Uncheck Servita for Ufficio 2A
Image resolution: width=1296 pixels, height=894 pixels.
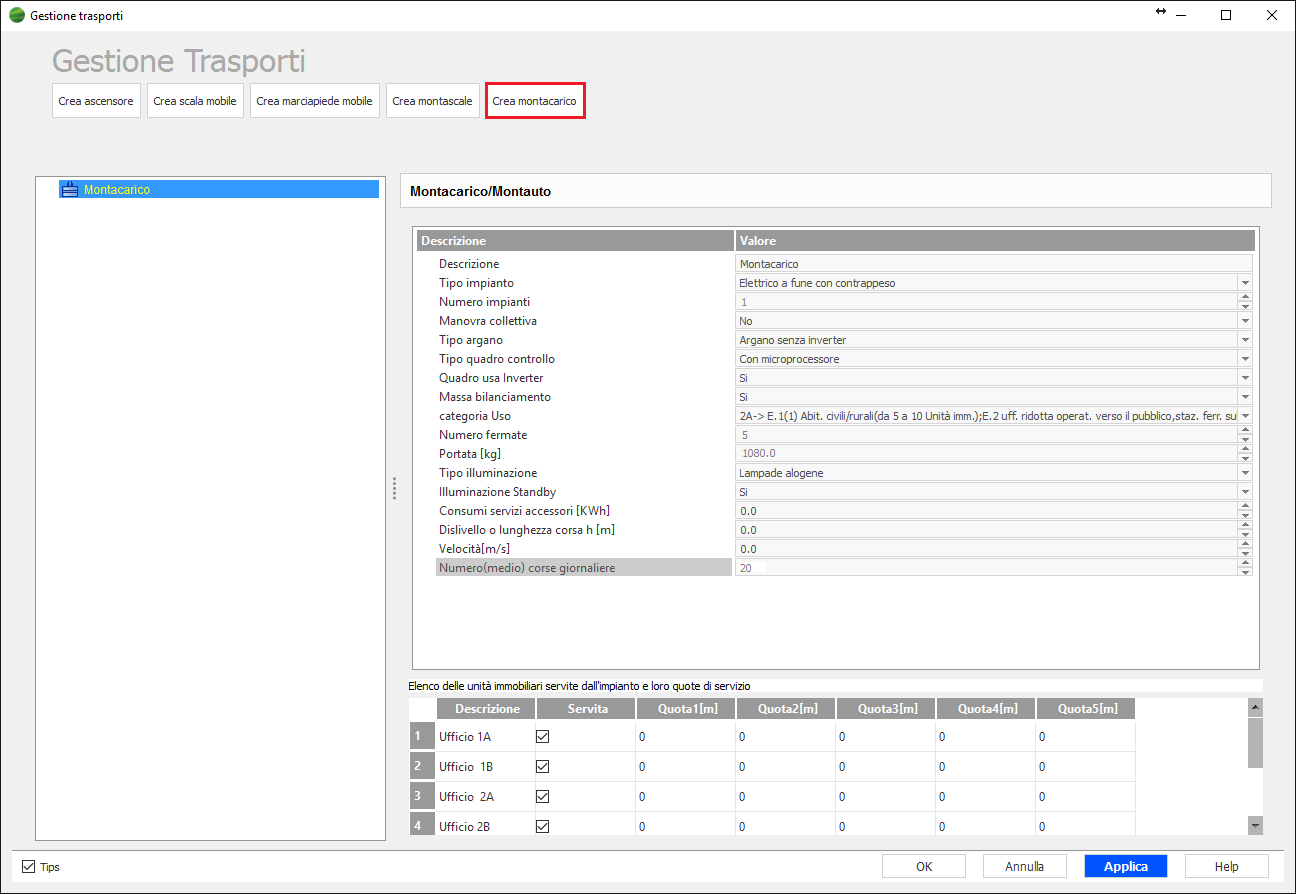(543, 797)
